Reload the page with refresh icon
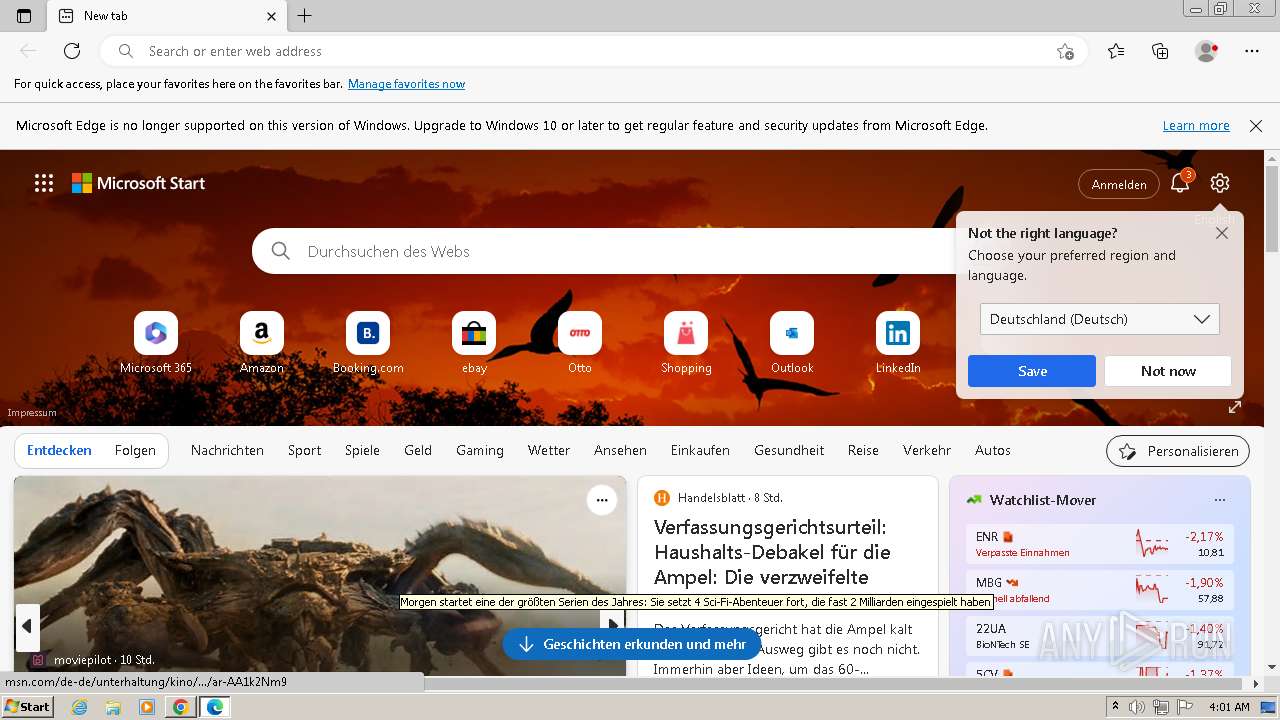1280x720 pixels. point(72,51)
